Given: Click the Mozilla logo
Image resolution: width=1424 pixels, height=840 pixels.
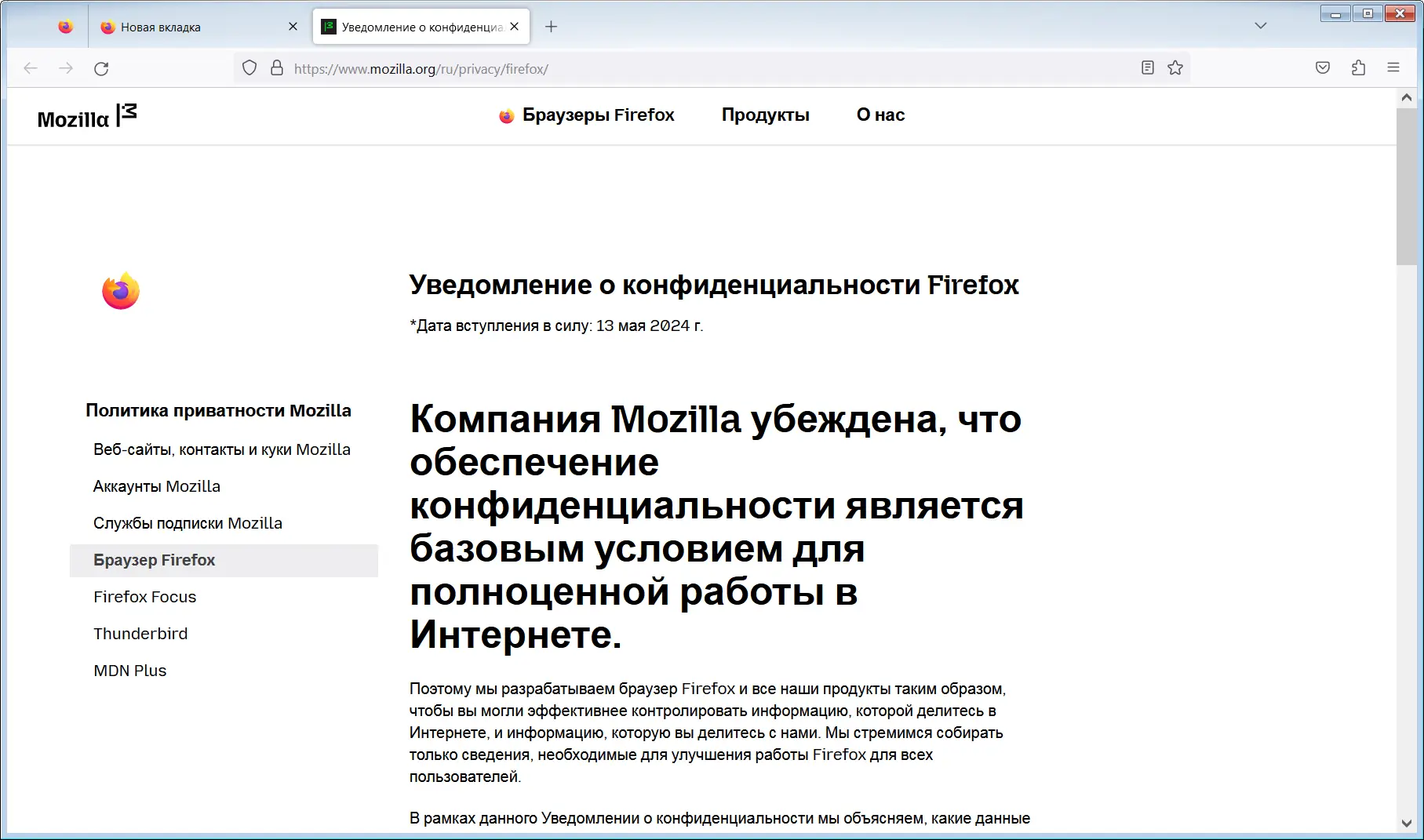Looking at the screenshot, I should tap(86, 115).
